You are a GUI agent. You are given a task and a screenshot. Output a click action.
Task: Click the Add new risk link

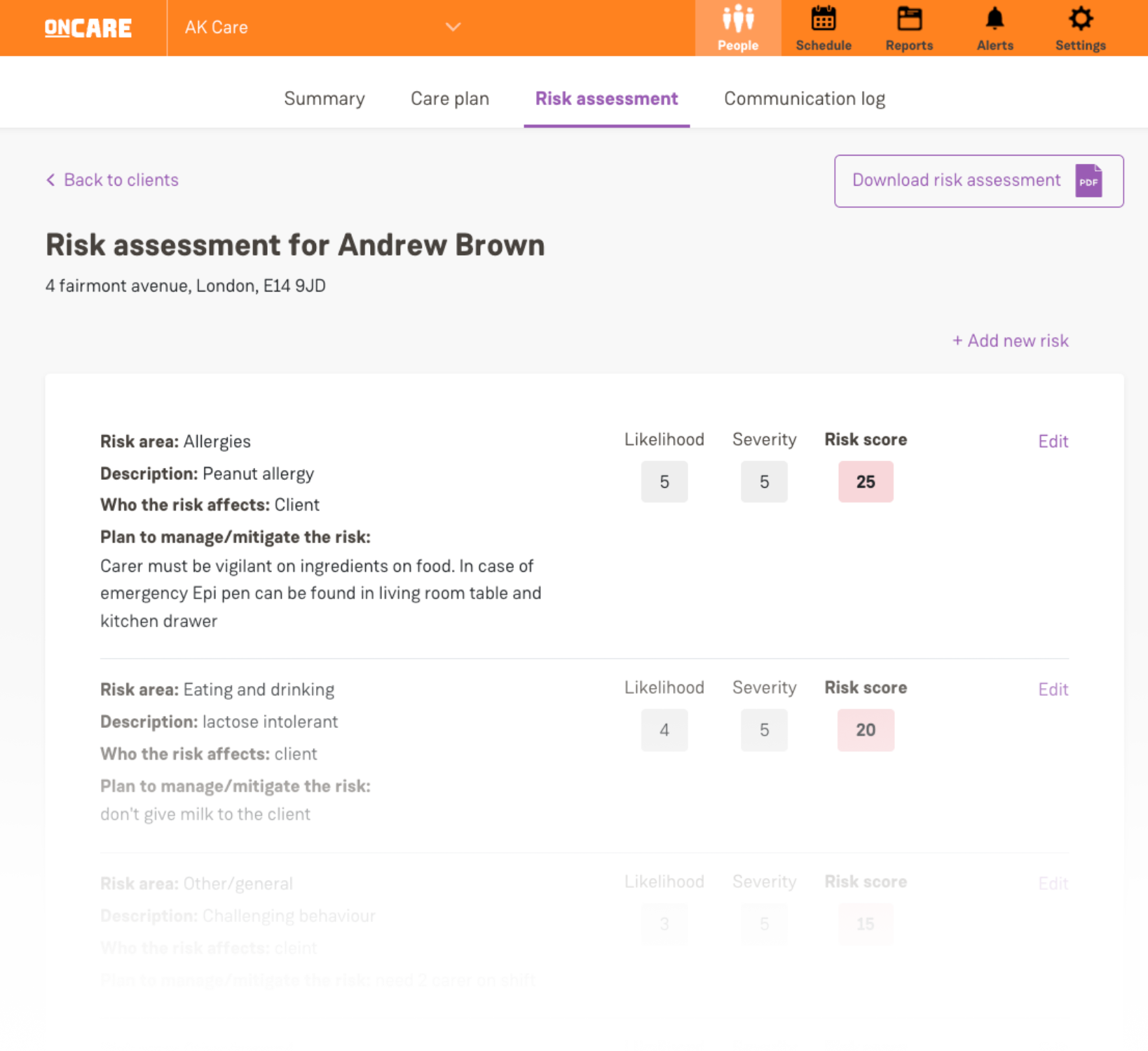point(1010,341)
